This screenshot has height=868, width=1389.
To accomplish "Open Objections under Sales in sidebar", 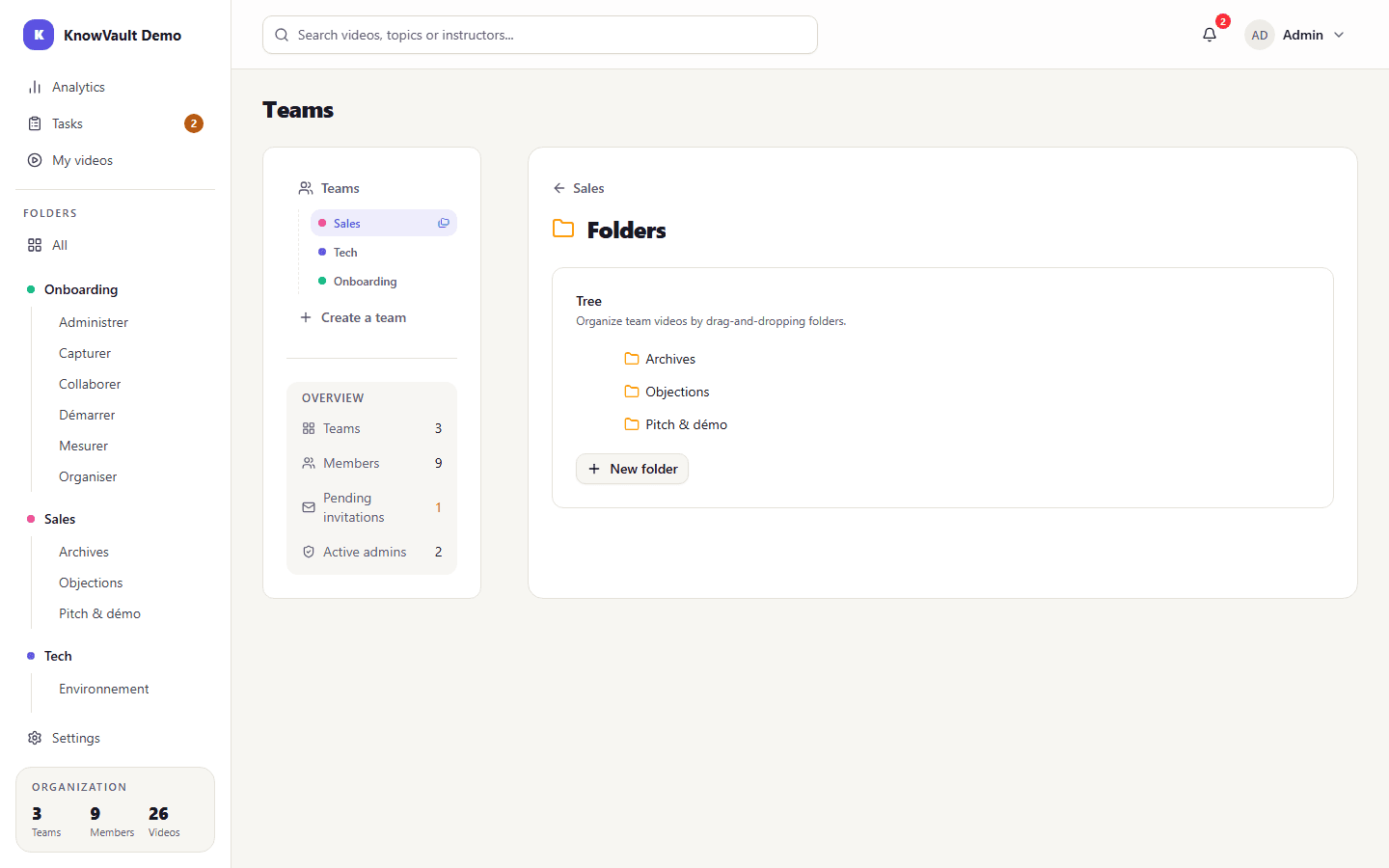I will tap(91, 583).
